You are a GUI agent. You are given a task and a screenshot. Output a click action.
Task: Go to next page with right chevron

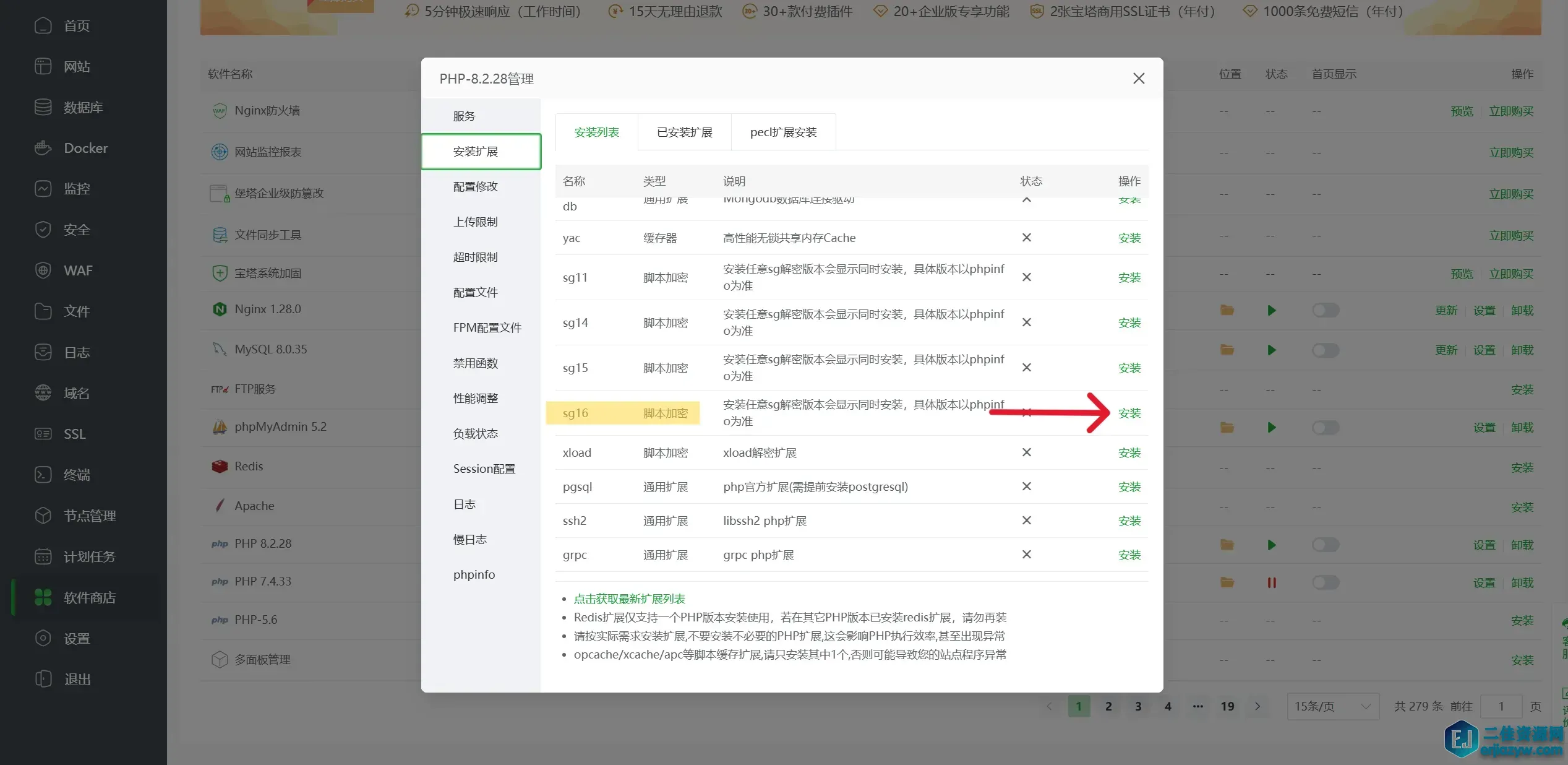(x=1257, y=706)
